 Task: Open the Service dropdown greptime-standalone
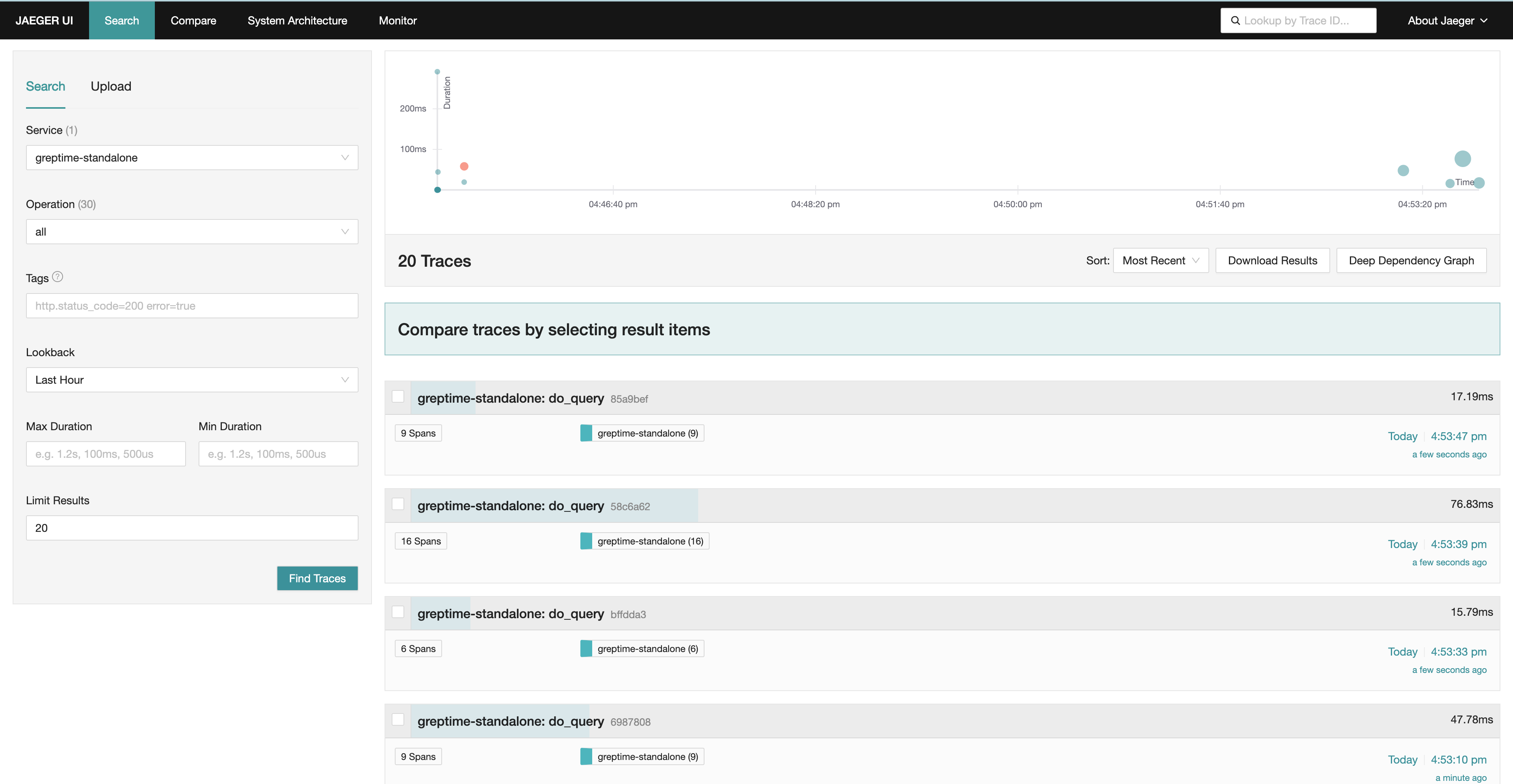tap(191, 157)
